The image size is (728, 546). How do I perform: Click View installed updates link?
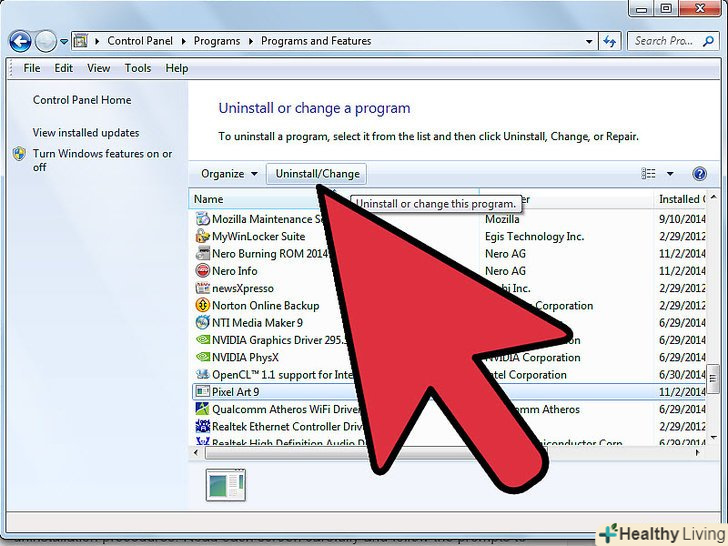pyautogui.click(x=86, y=133)
